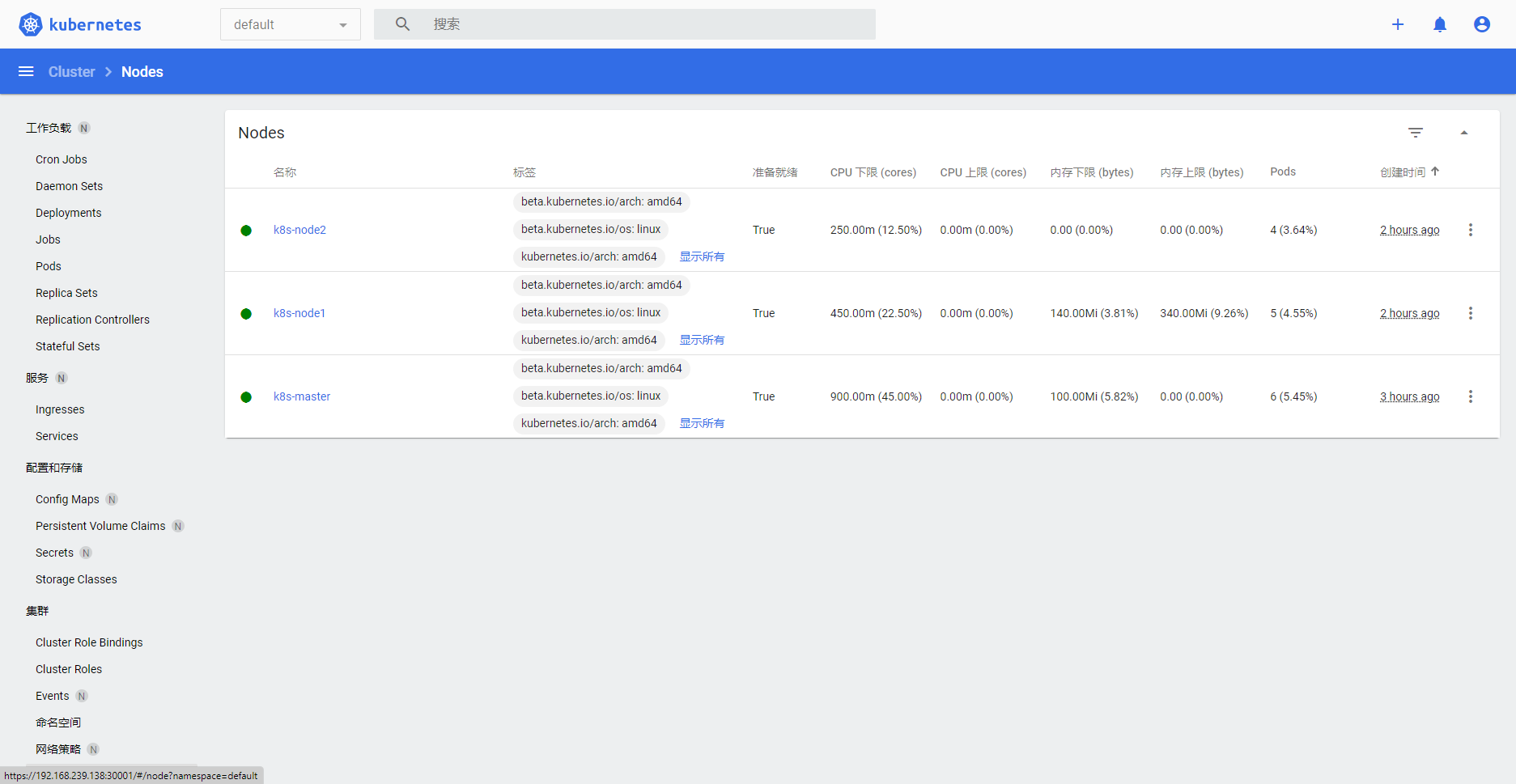Click the green status dot of k8s-node2
Screen dimensions: 1516x784
pos(246,231)
